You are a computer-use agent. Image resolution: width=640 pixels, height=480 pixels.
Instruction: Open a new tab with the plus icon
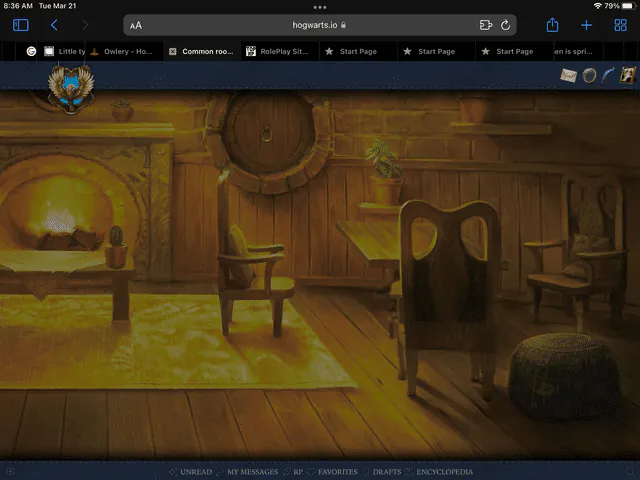coord(586,25)
